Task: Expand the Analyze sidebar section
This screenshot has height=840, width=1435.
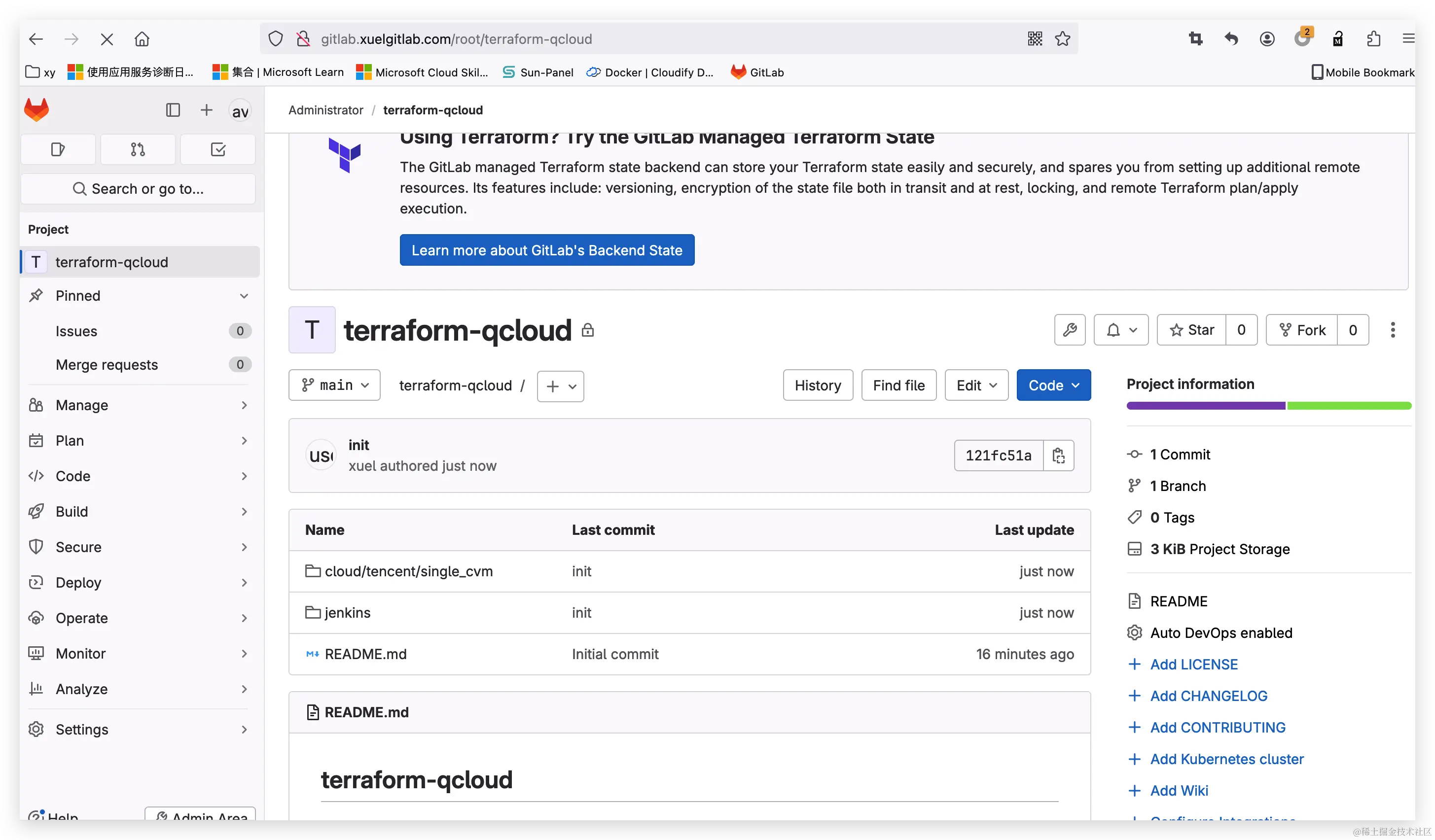Action: (139, 689)
